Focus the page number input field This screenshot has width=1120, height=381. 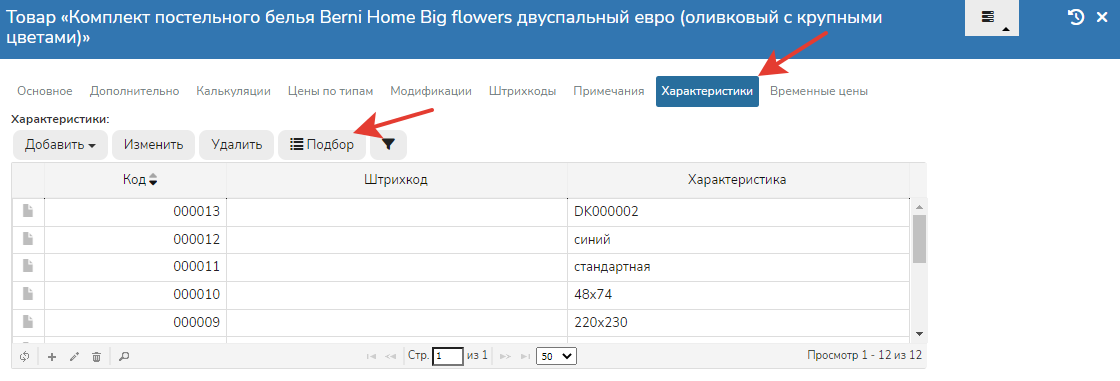point(448,355)
